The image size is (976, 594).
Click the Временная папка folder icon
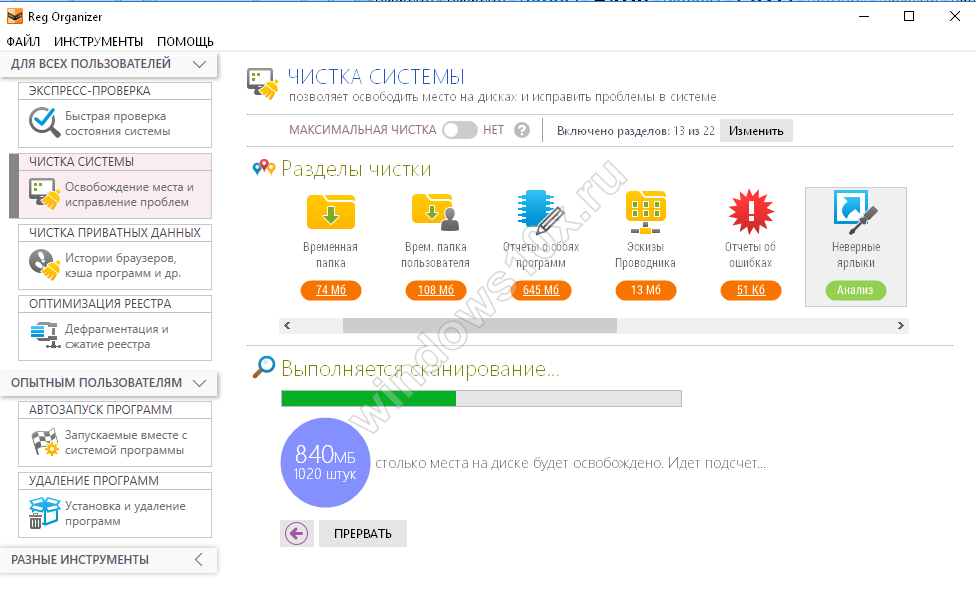point(330,211)
